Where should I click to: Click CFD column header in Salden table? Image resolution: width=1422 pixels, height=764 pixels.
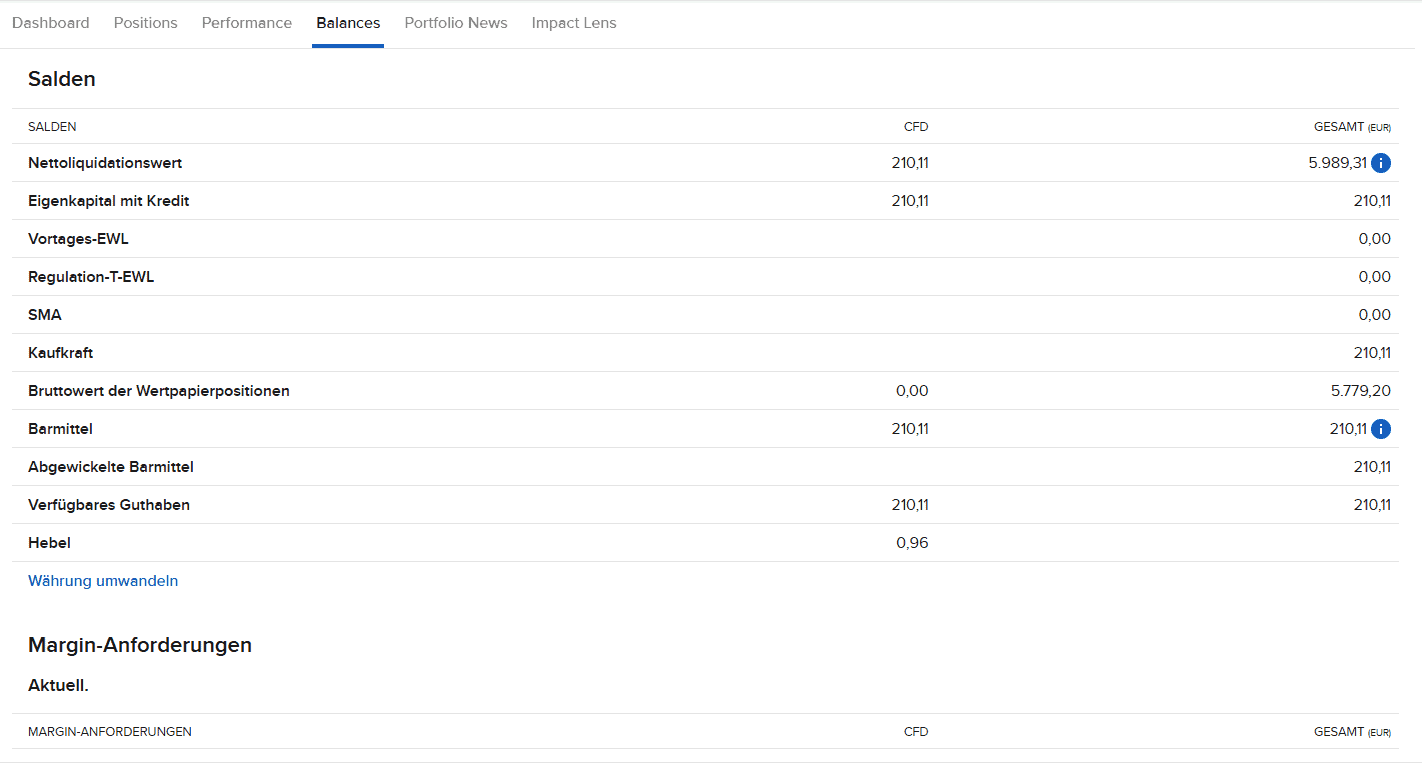coord(916,127)
